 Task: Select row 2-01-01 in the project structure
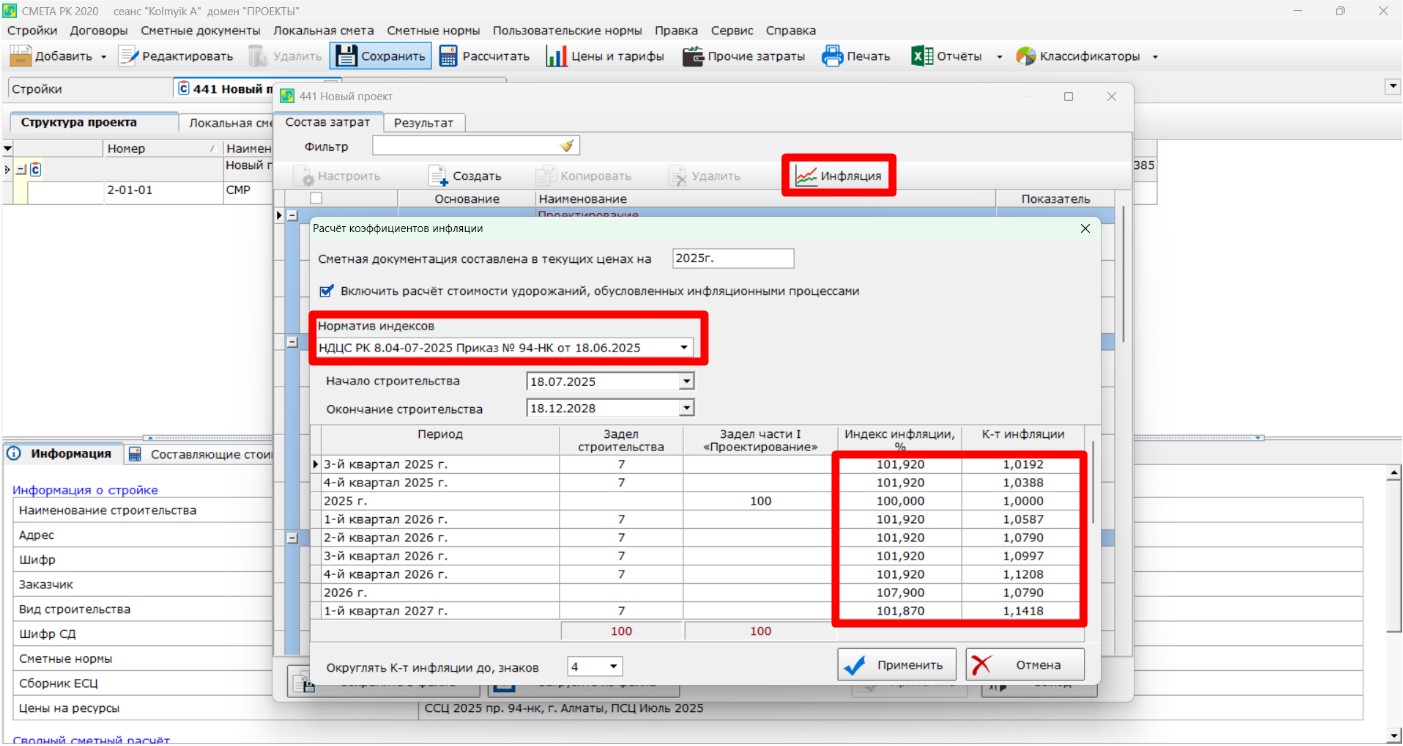point(140,190)
